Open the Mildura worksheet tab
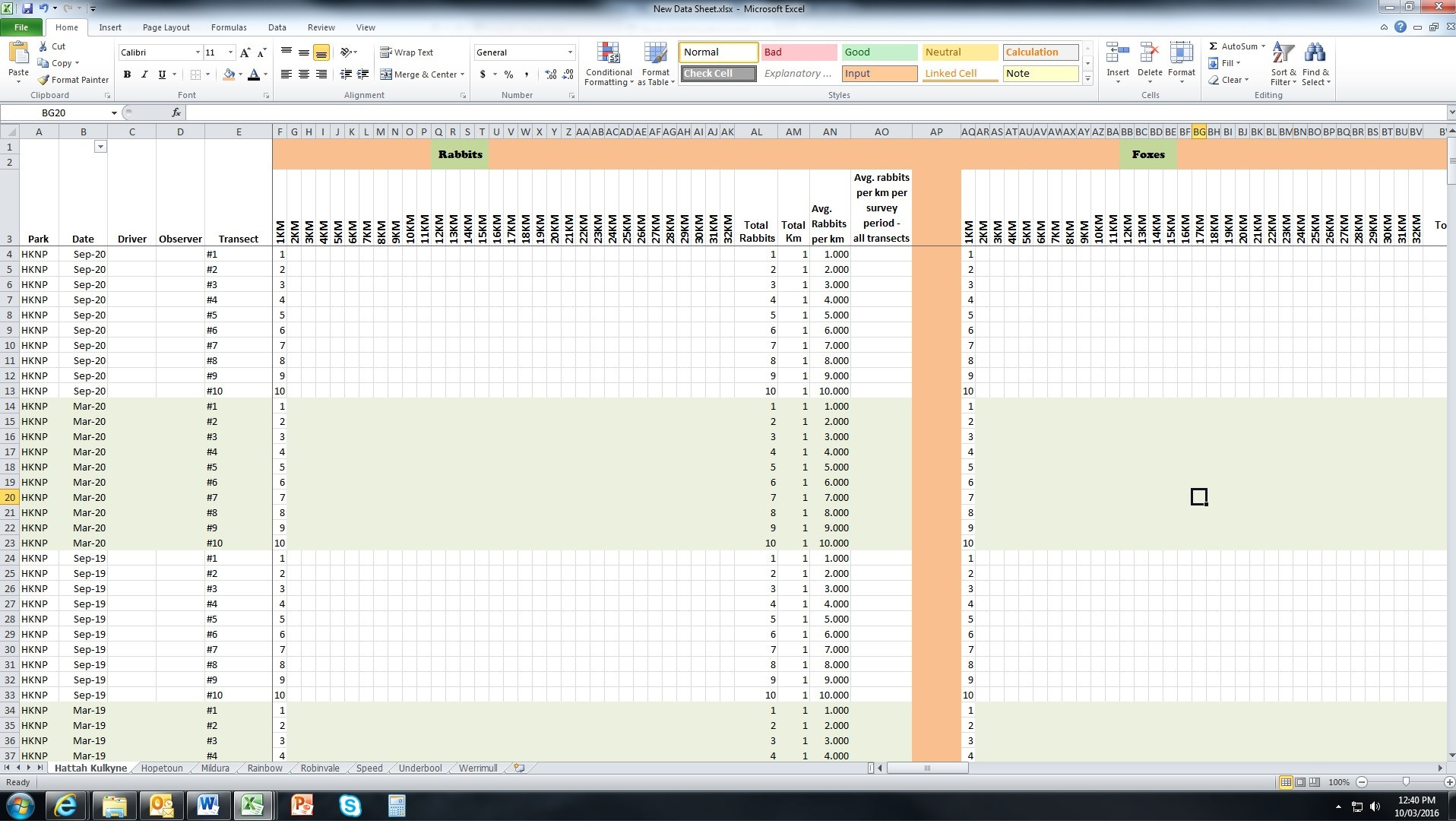Screen dimensions: 1456x827 (214, 768)
